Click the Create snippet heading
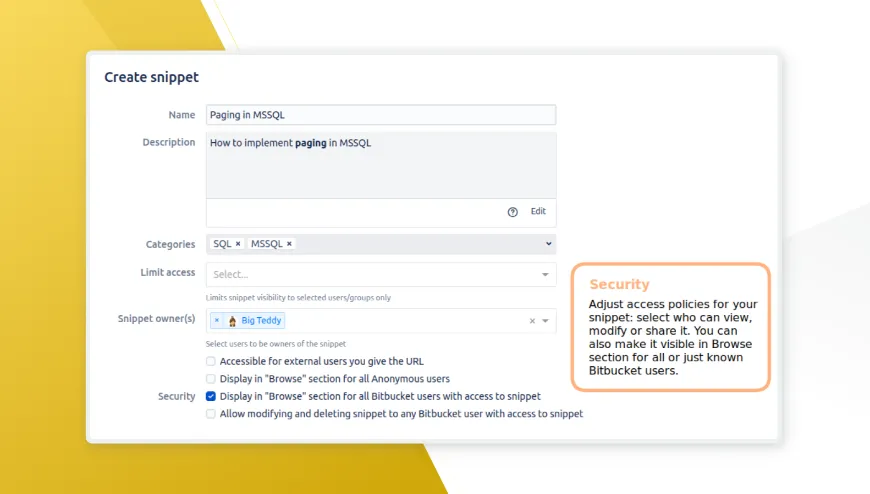Viewport: 870px width, 494px height. pos(151,77)
